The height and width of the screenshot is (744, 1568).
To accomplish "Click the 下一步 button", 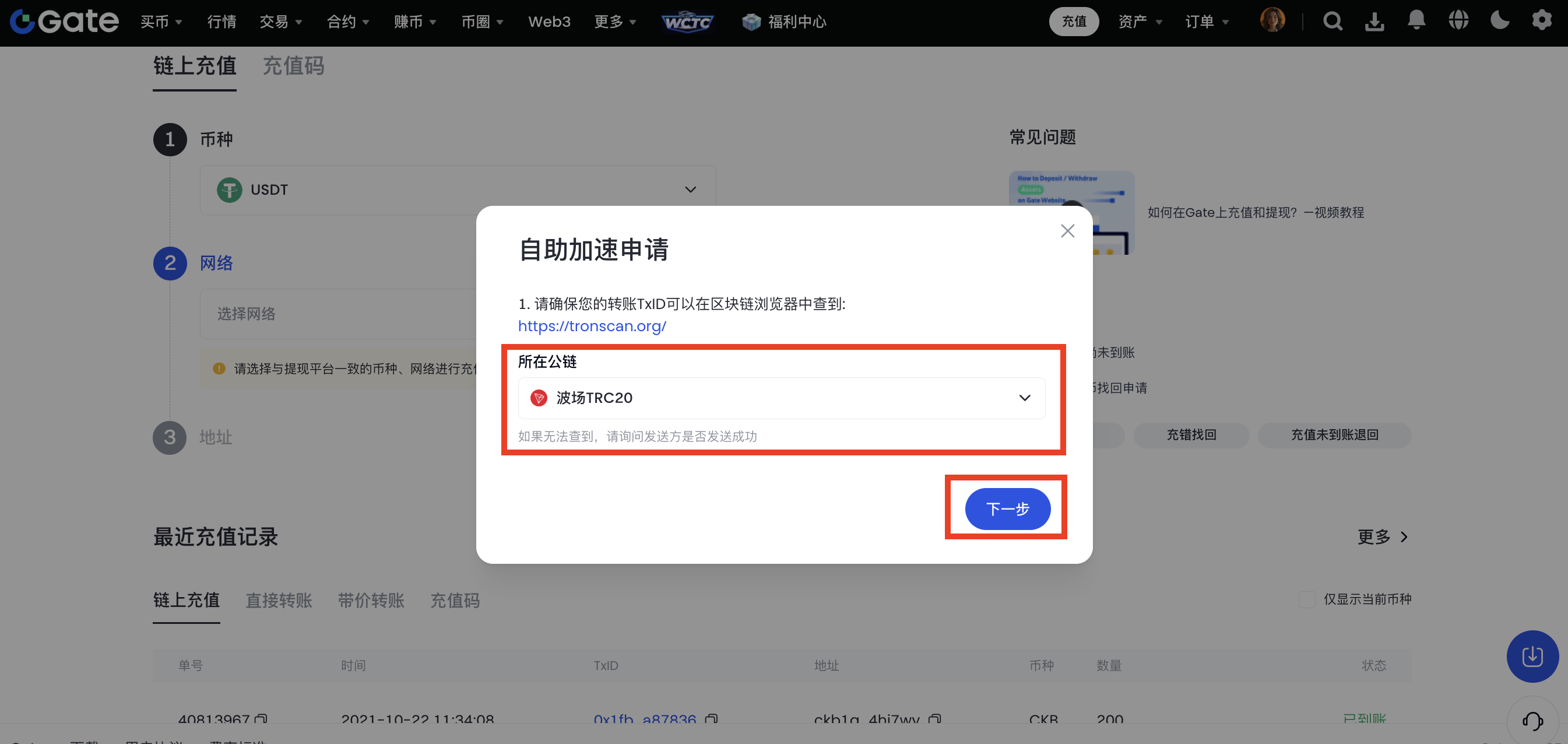I will (x=1007, y=508).
